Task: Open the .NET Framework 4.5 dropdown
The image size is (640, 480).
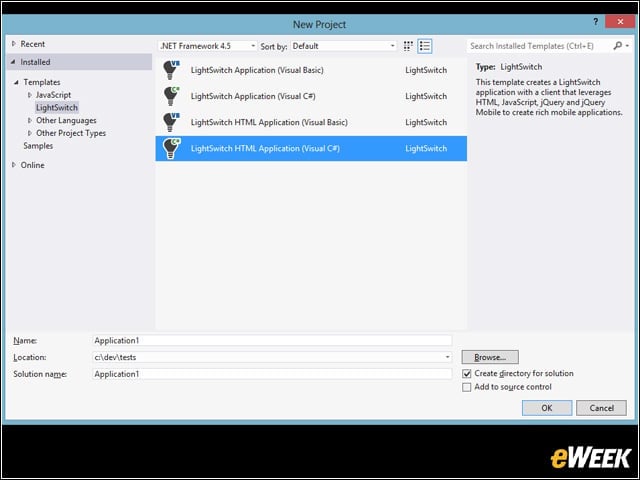Action: pyautogui.click(x=207, y=46)
